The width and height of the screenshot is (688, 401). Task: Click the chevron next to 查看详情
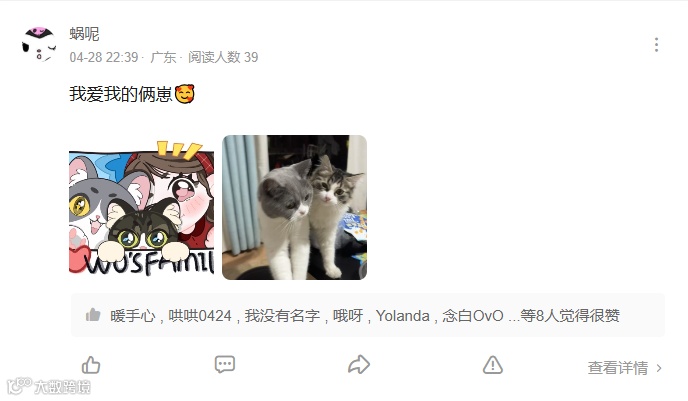click(x=659, y=368)
